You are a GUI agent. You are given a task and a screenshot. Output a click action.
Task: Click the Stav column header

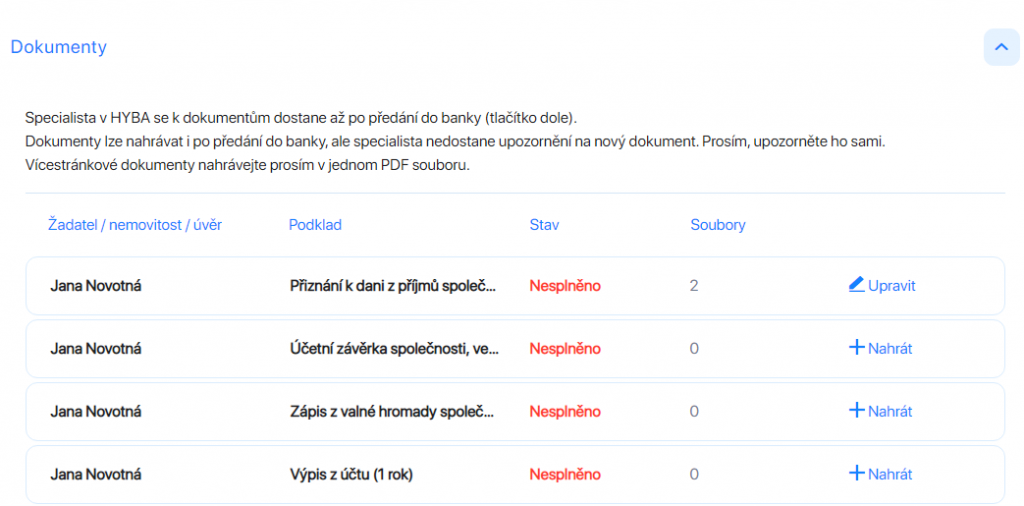click(545, 225)
